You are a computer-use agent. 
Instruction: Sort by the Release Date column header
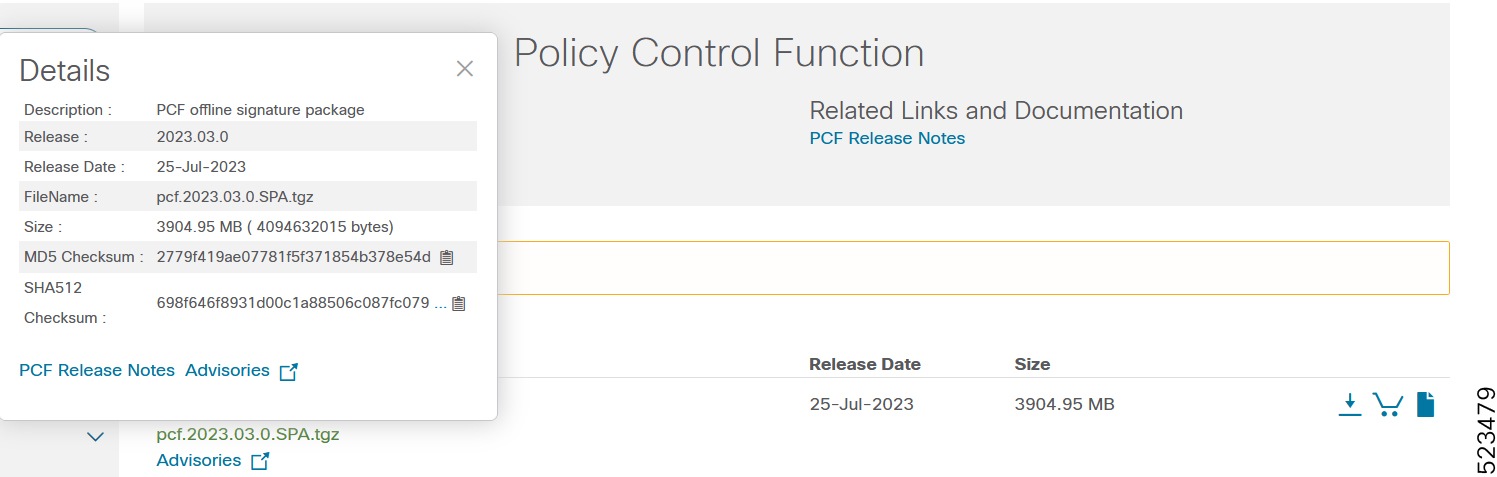coord(864,364)
